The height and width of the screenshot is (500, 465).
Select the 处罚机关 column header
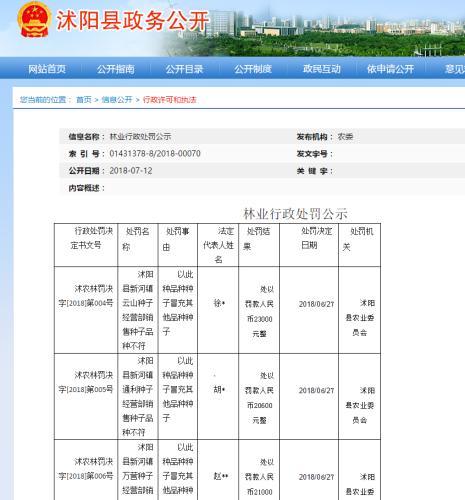point(359,245)
